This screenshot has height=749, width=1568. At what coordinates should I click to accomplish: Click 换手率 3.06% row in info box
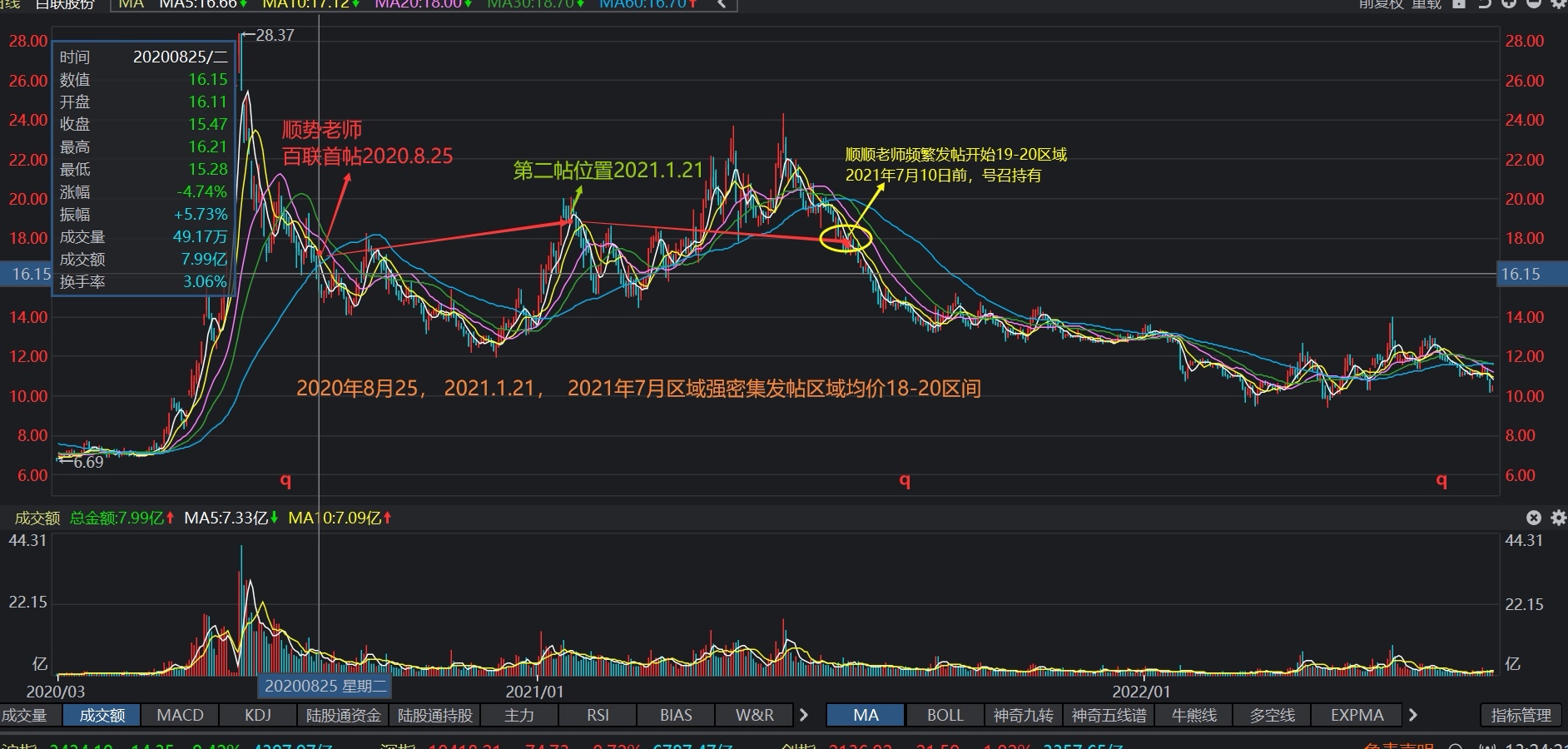(x=143, y=281)
